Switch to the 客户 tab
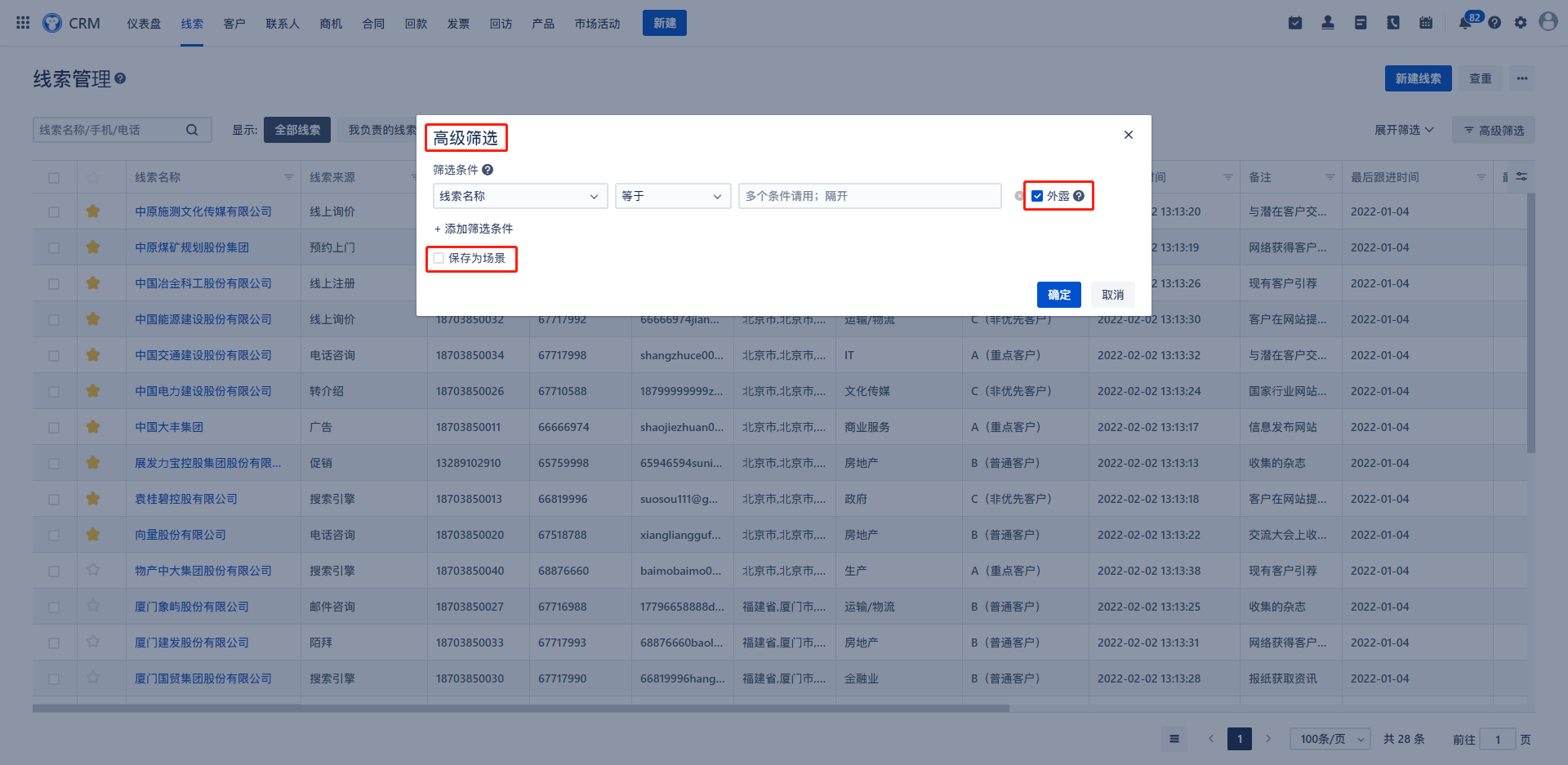 [234, 24]
